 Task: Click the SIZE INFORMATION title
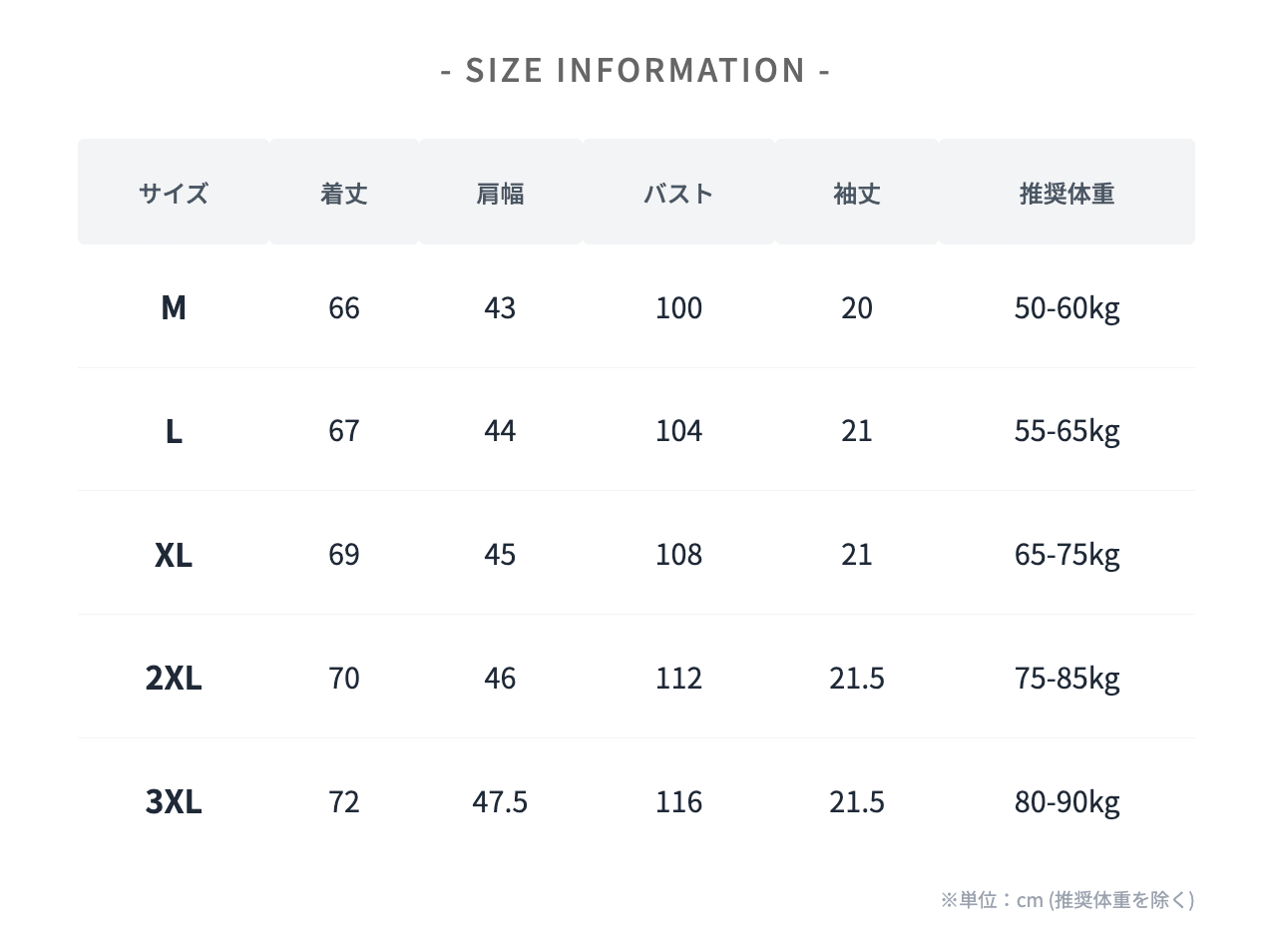(x=636, y=71)
